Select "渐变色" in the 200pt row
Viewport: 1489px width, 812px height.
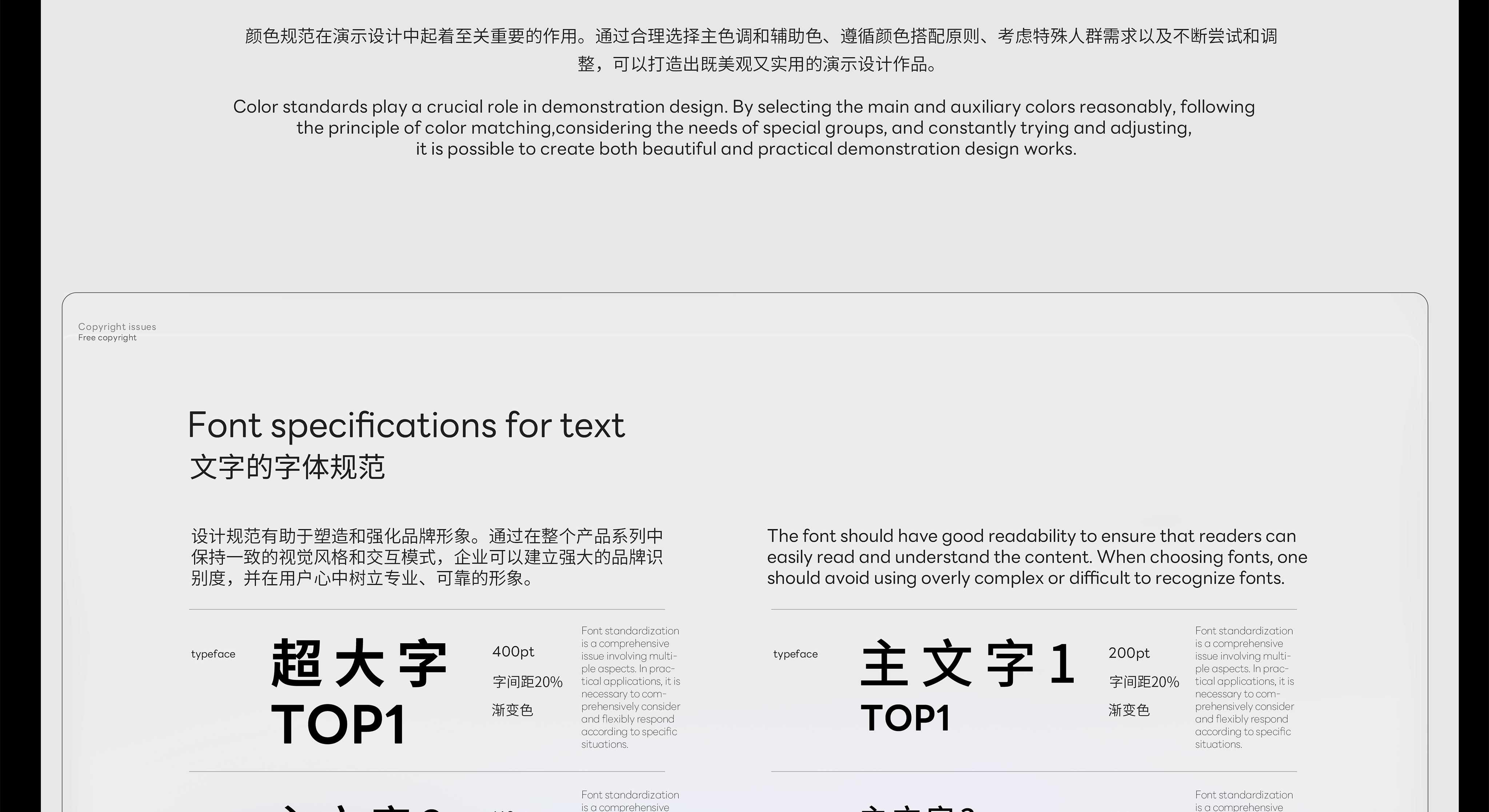(x=1129, y=710)
